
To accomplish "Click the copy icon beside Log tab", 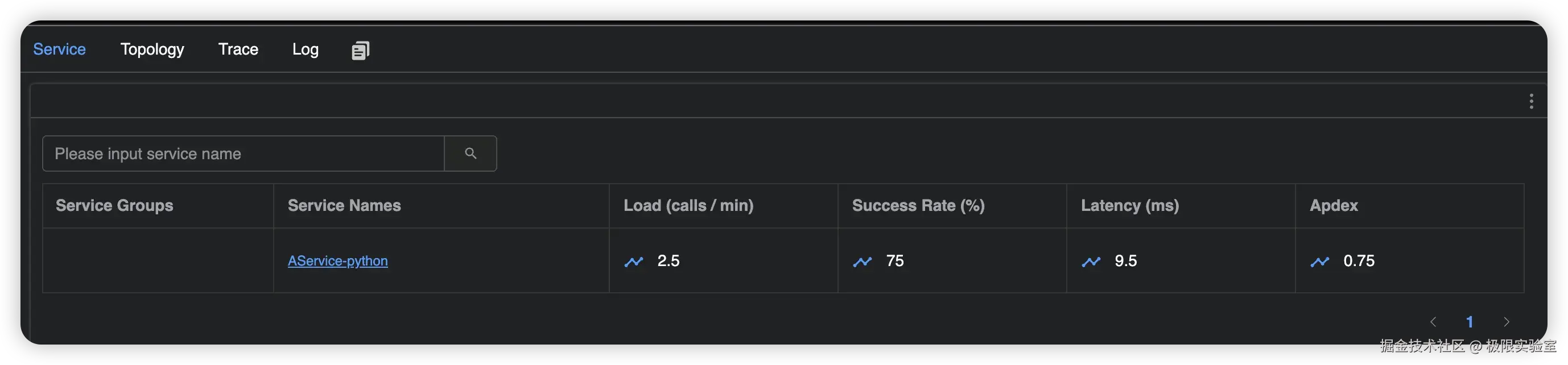I will coord(360,50).
